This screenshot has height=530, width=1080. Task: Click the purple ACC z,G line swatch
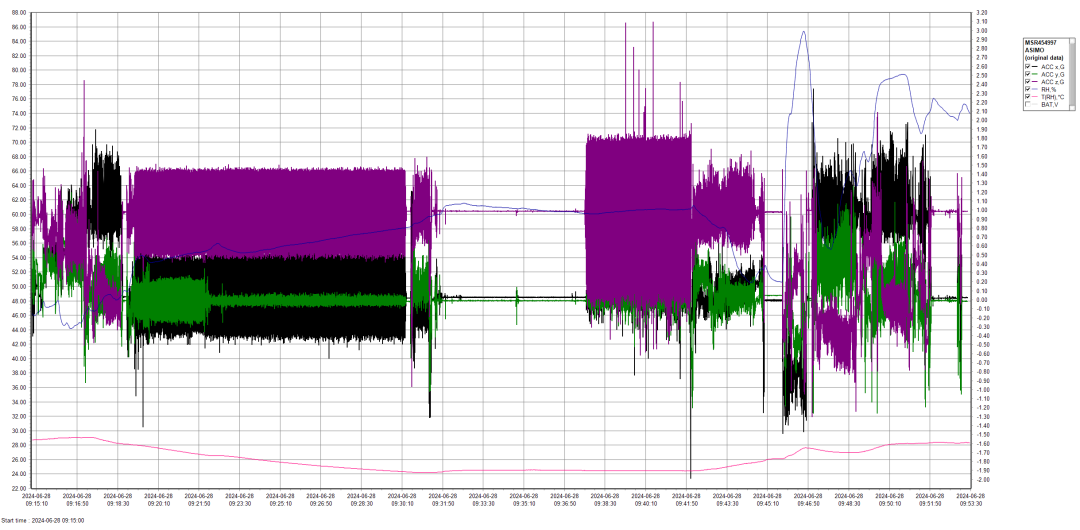click(1035, 81)
